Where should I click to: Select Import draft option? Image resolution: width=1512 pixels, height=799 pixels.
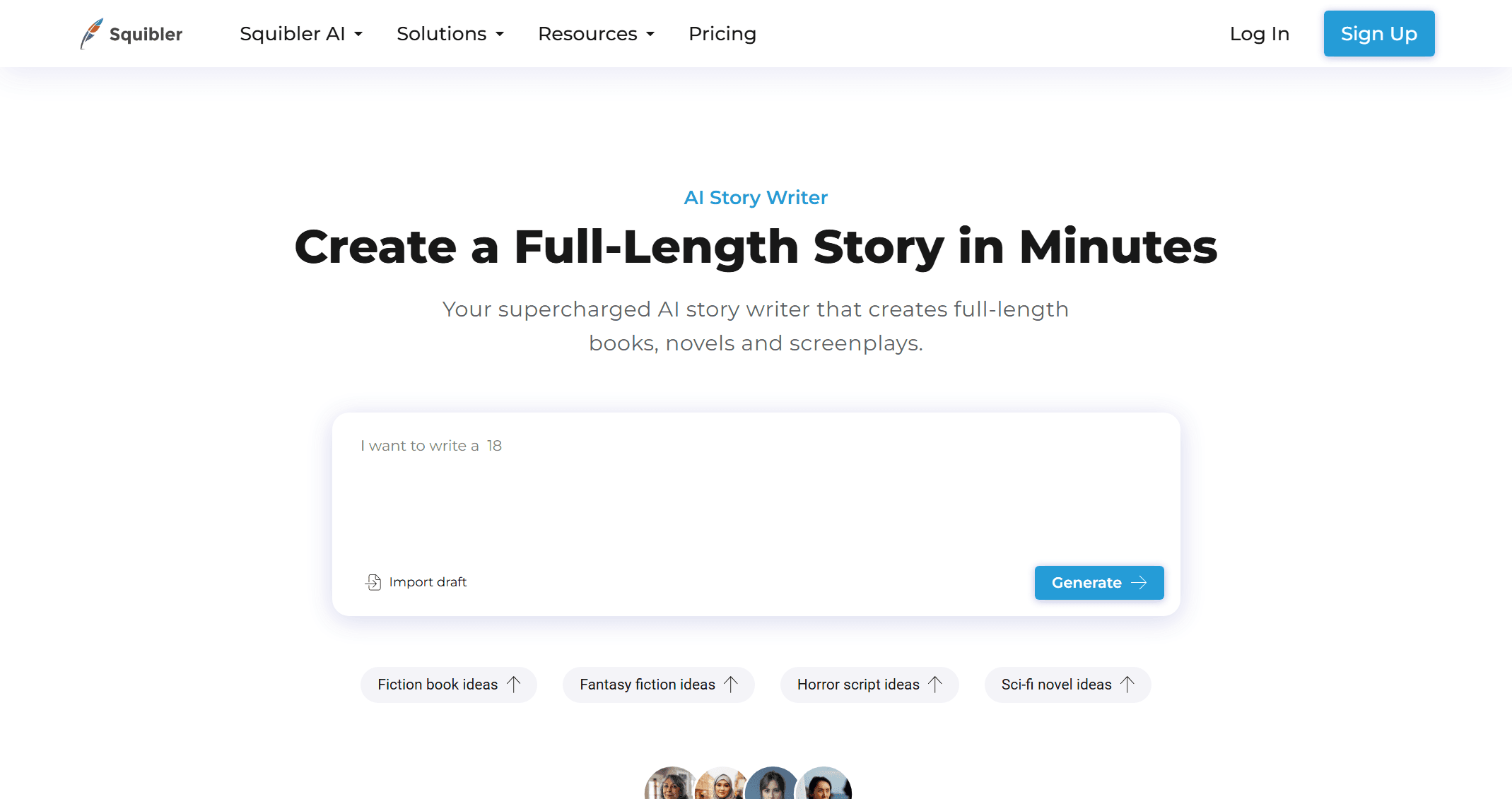(x=427, y=582)
